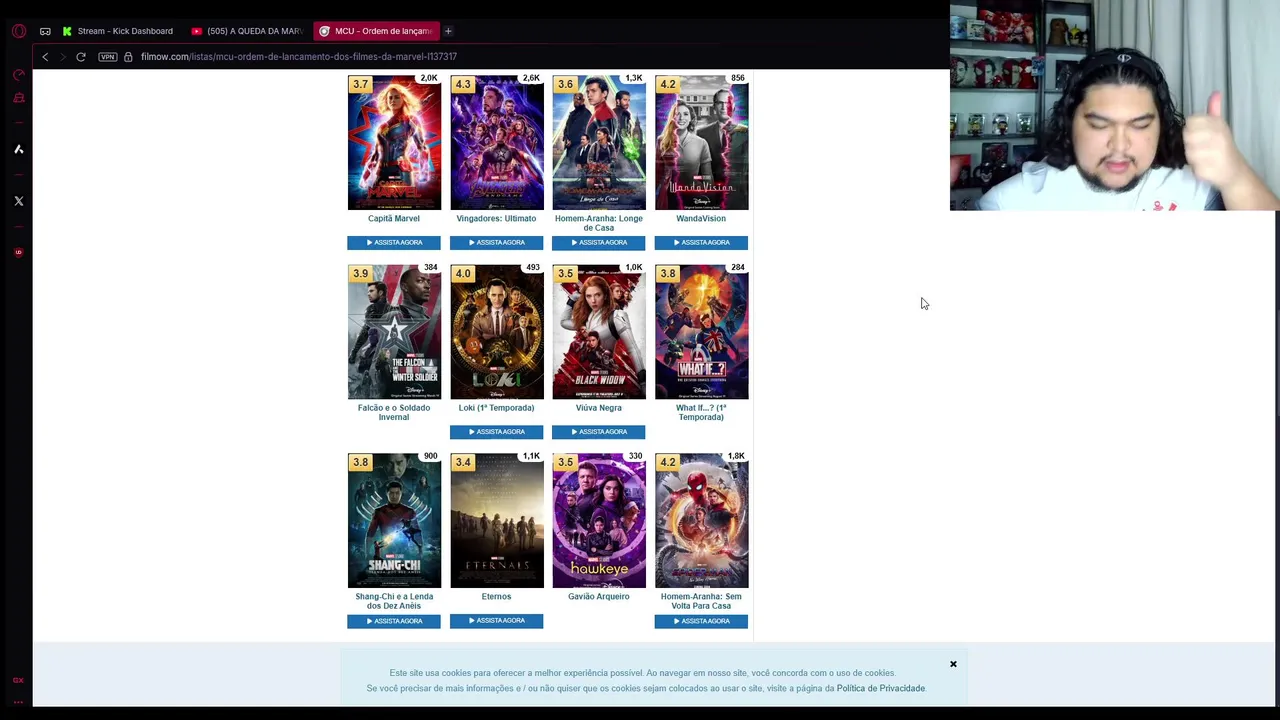Click the 4.3 rating badge on Vingadores: Ultimato
The image size is (1280, 720).
pos(463,84)
